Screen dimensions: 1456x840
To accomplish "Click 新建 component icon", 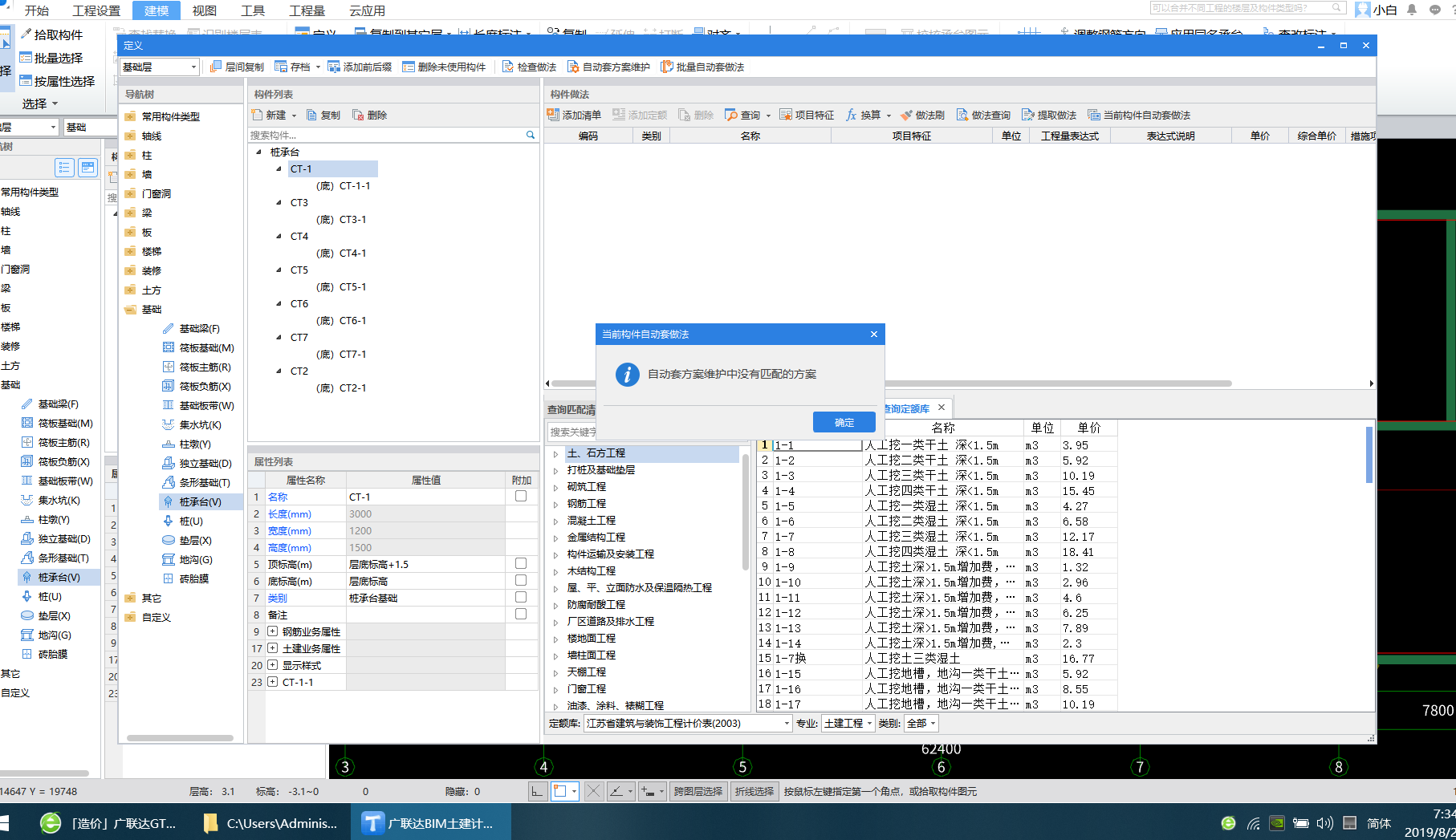I will click(257, 115).
